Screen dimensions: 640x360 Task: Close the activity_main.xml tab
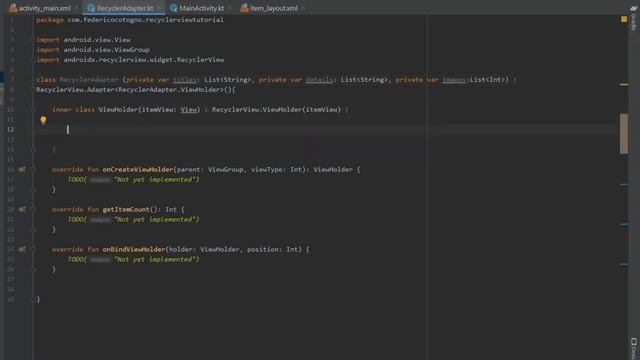click(x=76, y=8)
